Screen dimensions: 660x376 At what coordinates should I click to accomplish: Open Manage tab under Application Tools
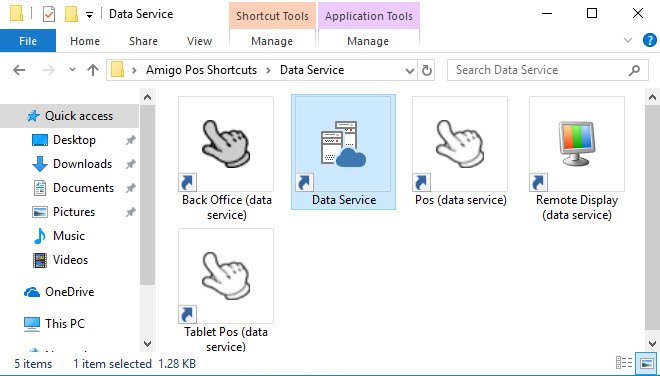click(x=368, y=41)
